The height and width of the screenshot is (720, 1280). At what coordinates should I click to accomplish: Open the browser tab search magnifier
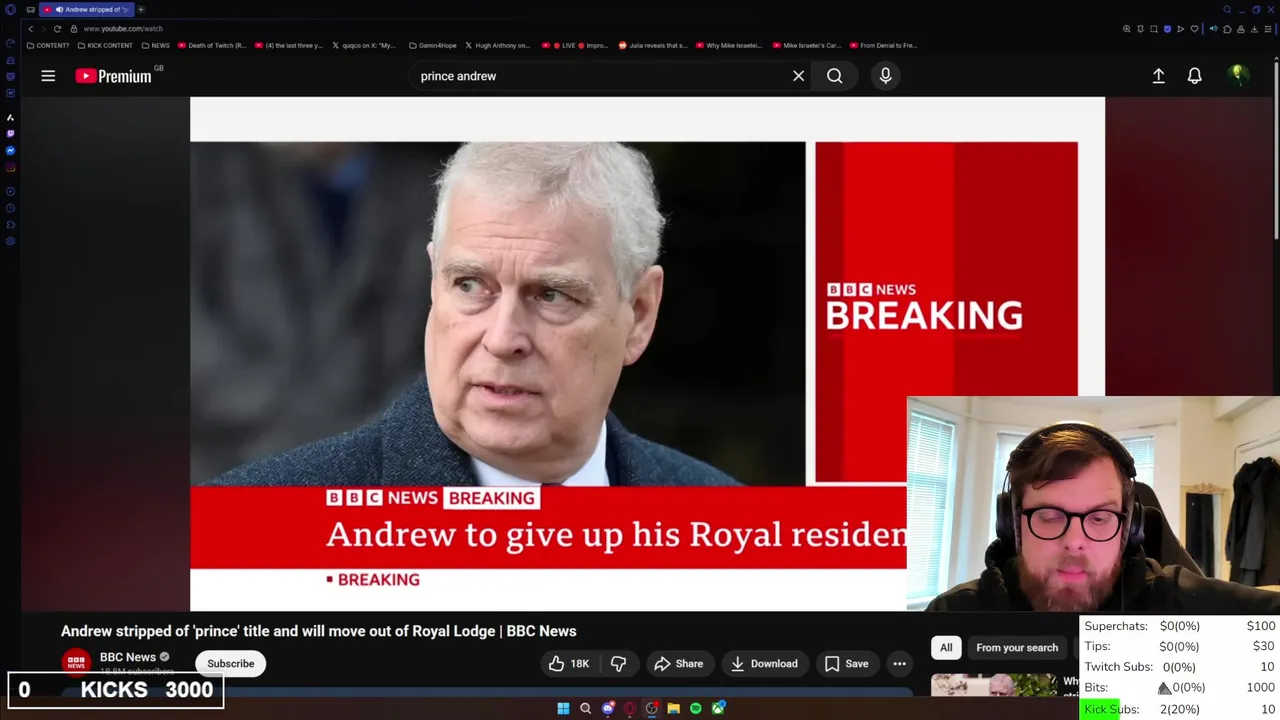click(x=1227, y=9)
